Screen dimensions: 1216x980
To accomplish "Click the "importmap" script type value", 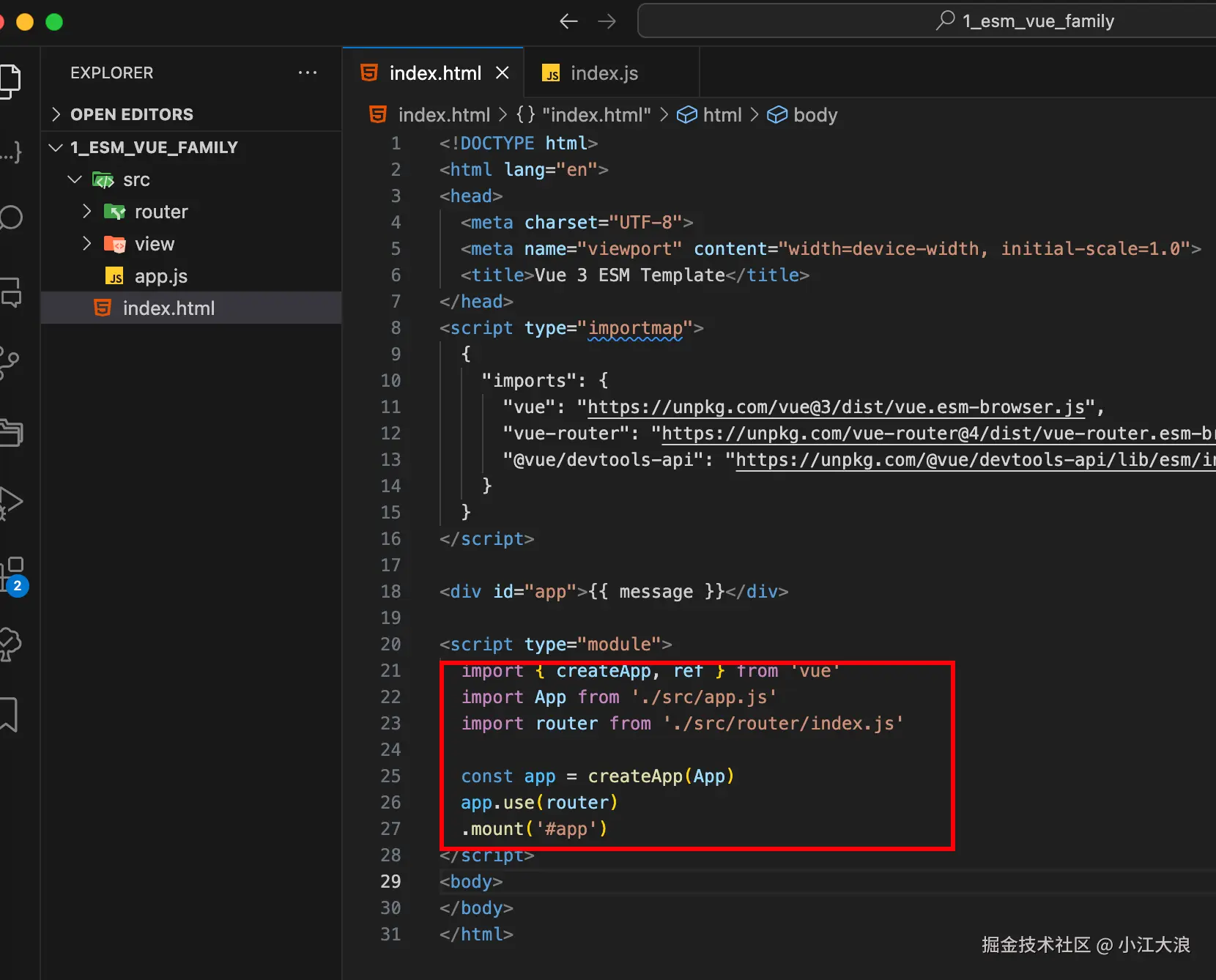I will 635,328.
